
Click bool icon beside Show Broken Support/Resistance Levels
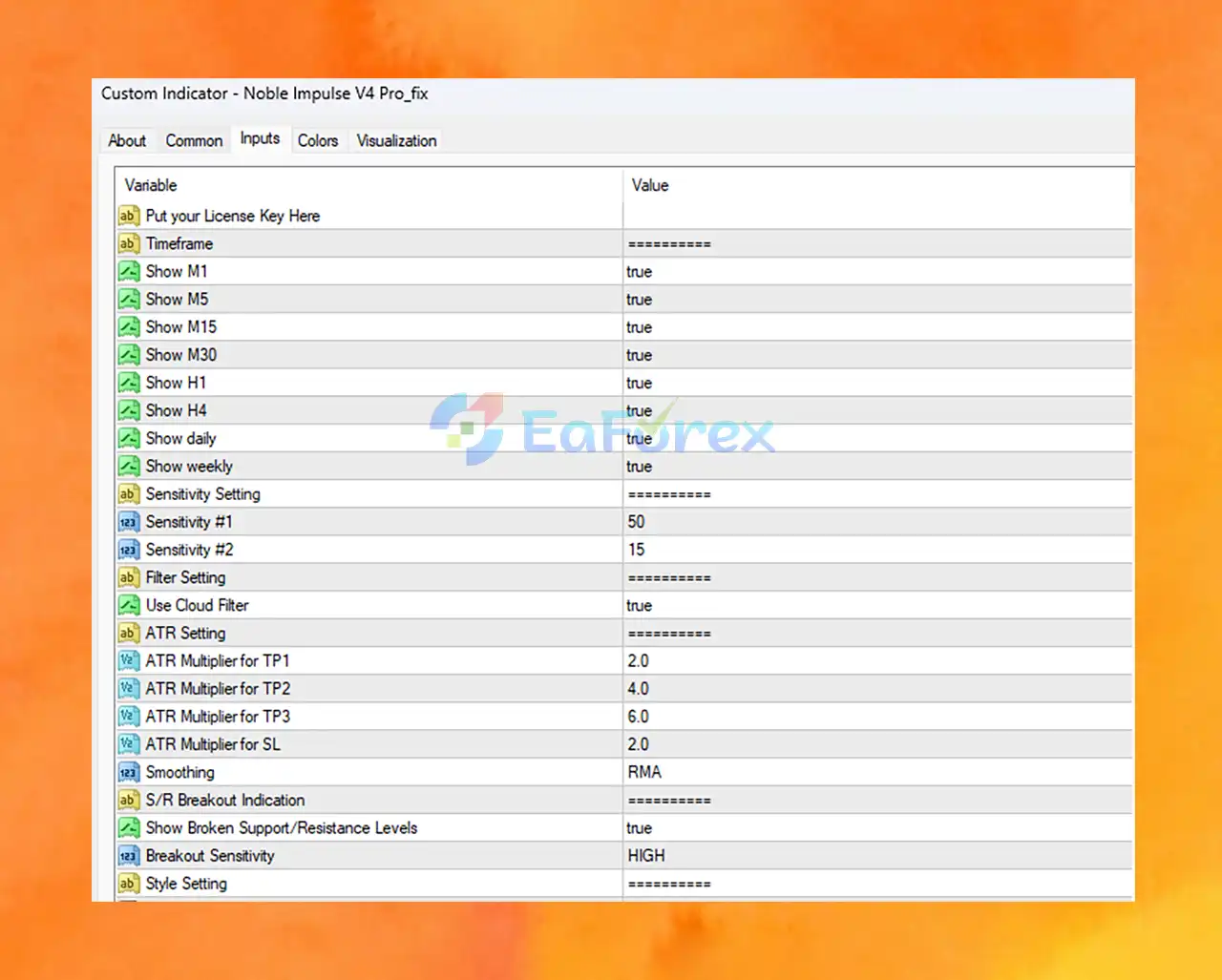pyautogui.click(x=129, y=827)
